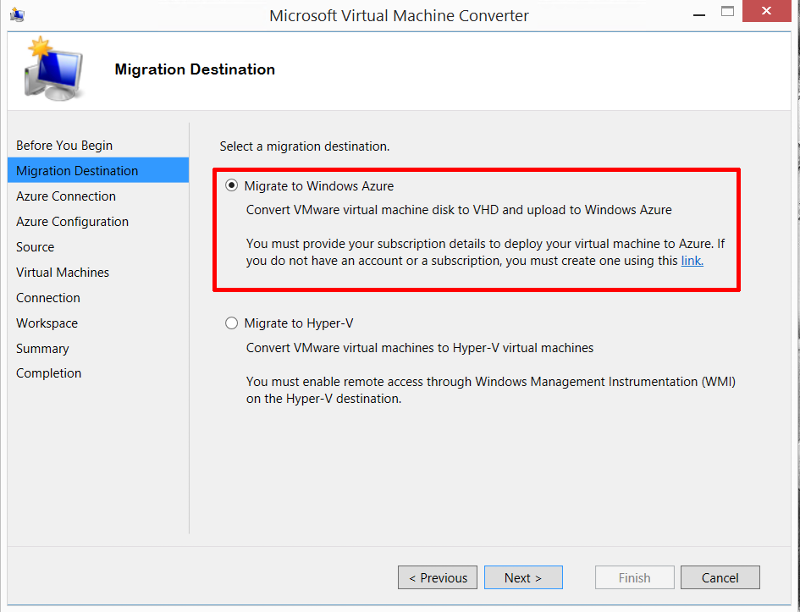Maximize the Virtual Machine Converter window
This screenshot has height=612, width=800.
[x=728, y=11]
